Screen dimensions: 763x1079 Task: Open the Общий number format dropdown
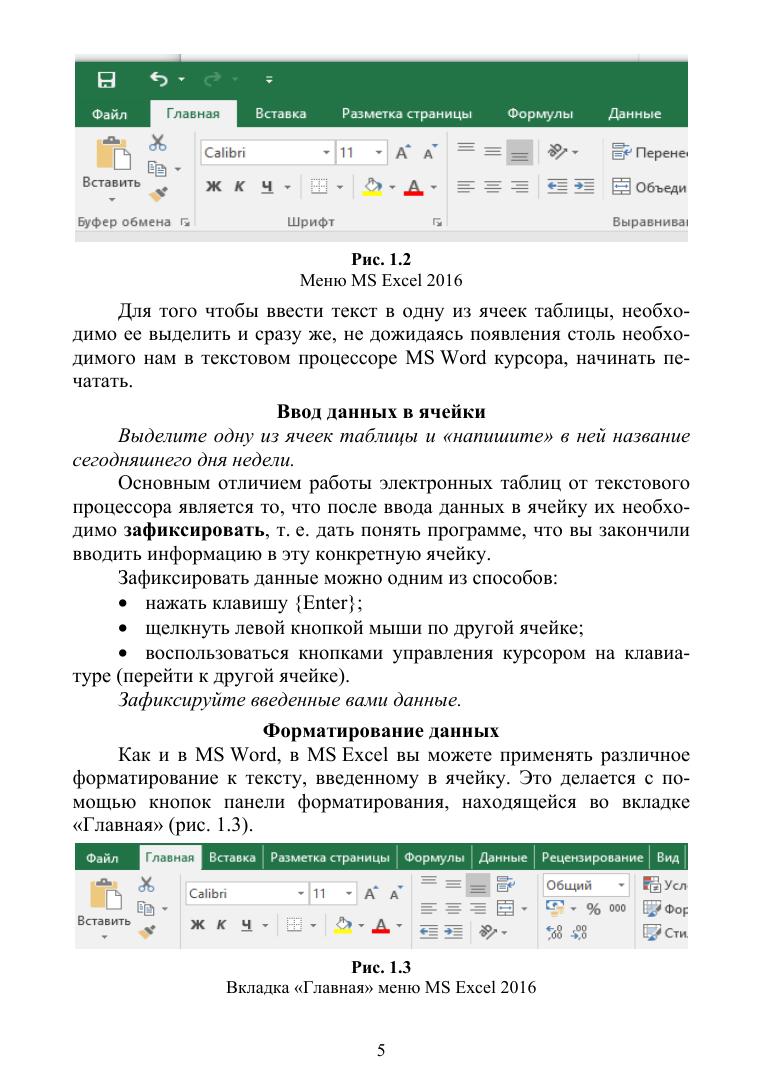click(621, 885)
